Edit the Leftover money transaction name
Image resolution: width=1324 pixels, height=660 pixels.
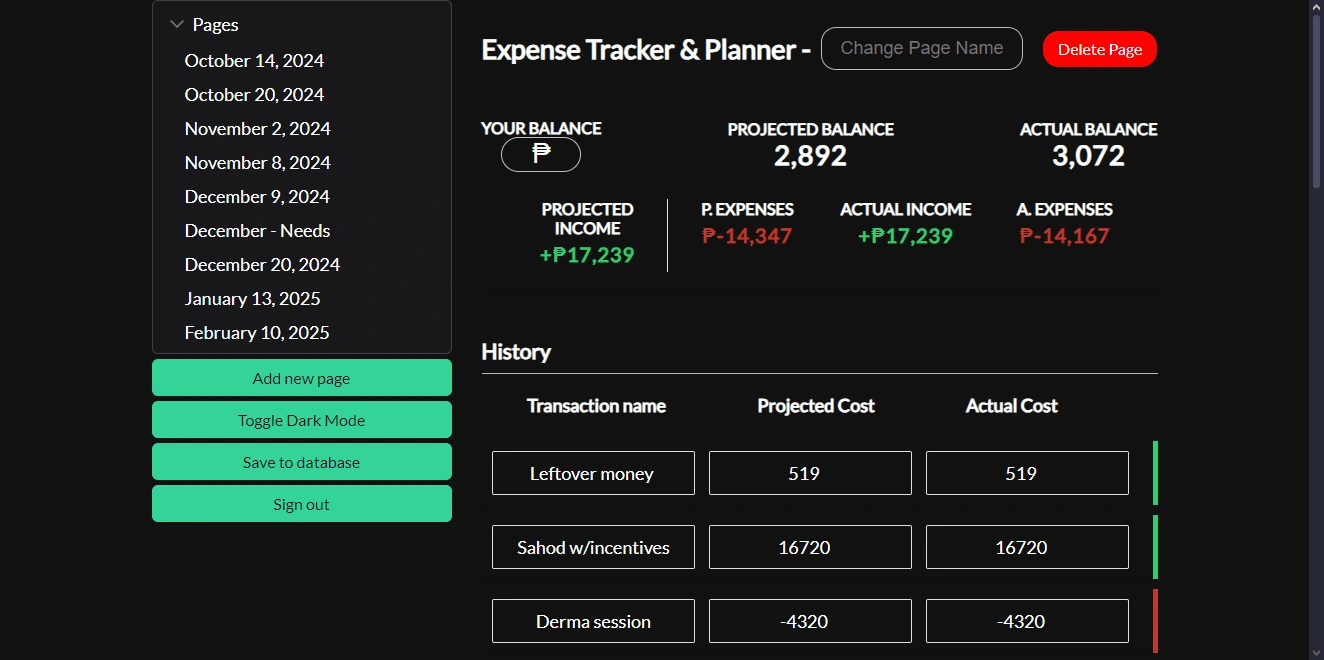[593, 473]
